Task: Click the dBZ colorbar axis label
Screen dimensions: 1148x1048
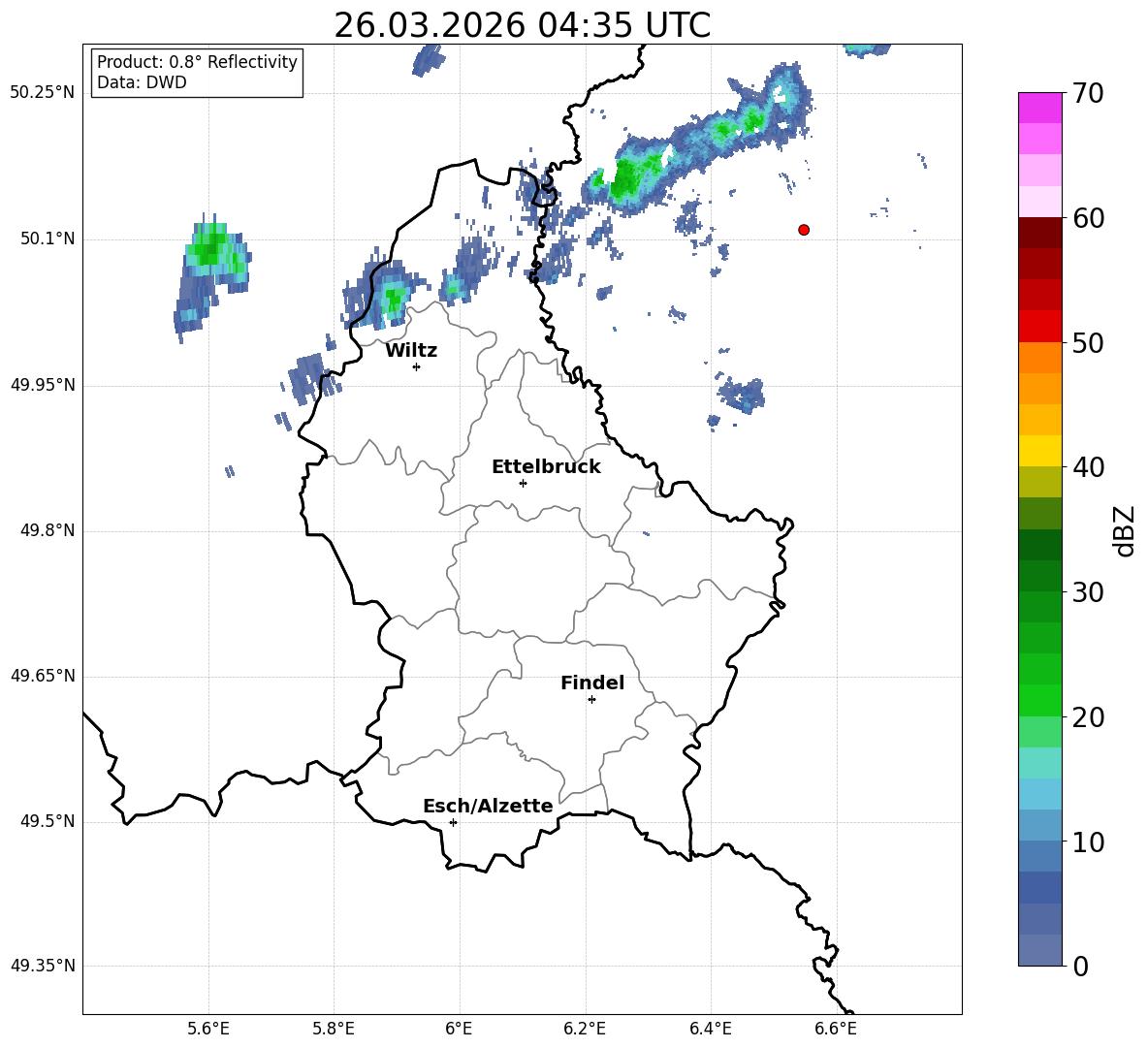Action: coord(1126,530)
